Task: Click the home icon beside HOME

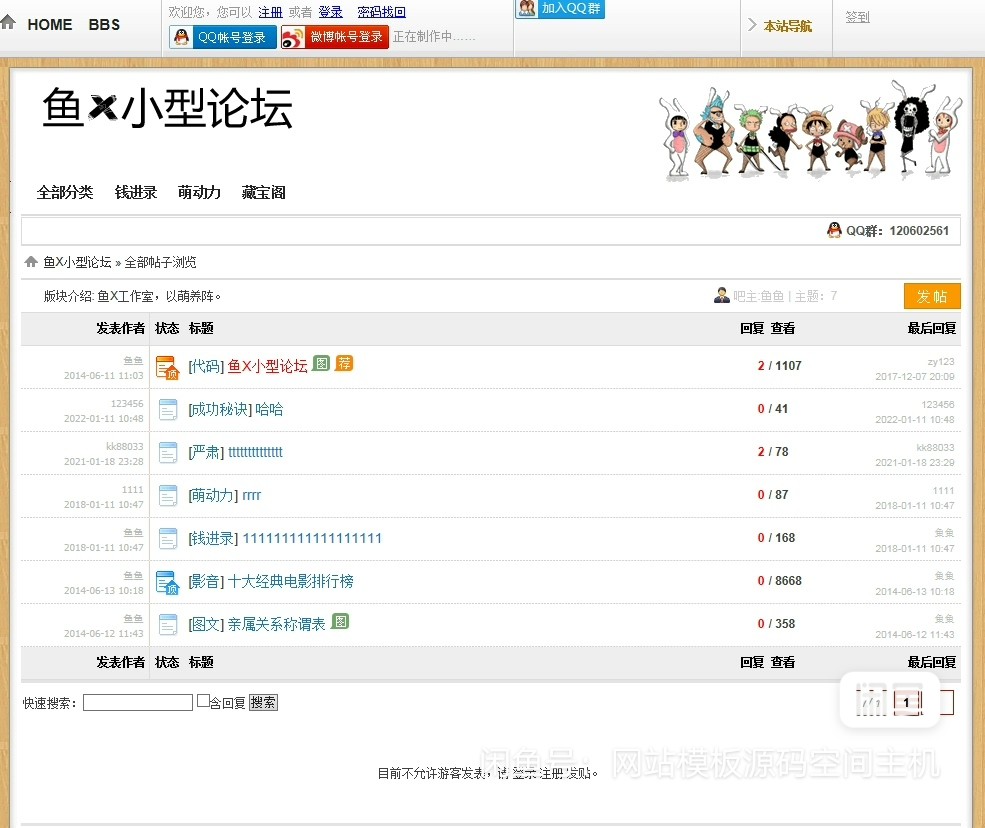Action: [x=8, y=22]
